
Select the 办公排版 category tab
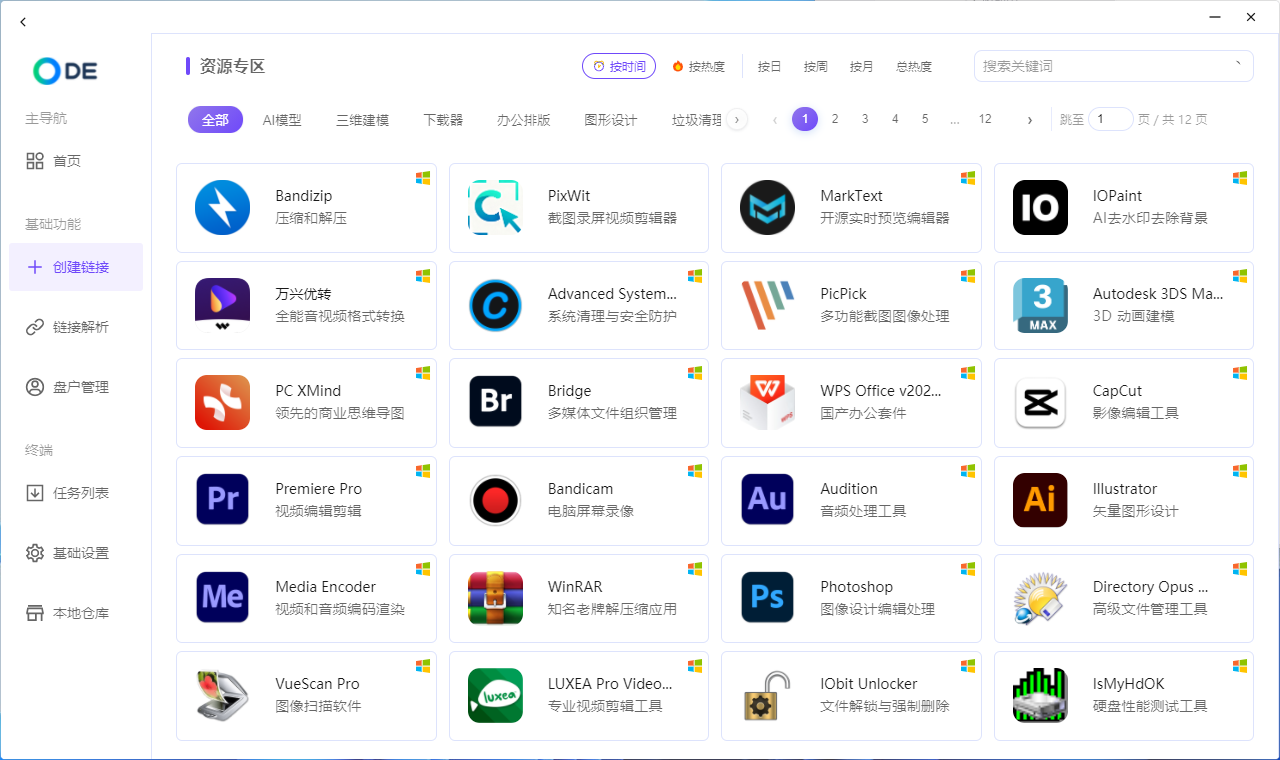[524, 120]
